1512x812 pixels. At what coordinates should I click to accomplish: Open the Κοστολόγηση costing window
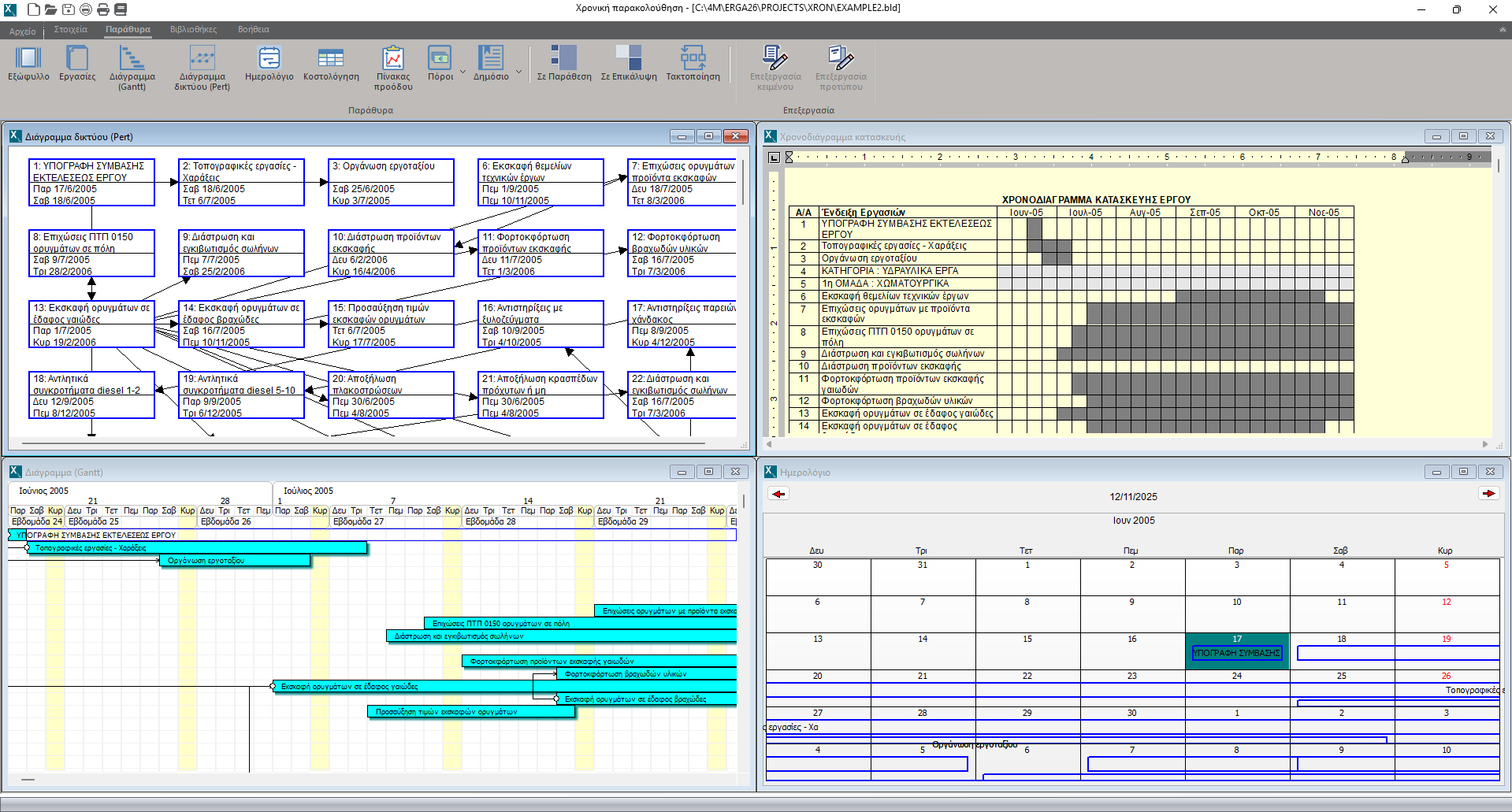tap(331, 63)
